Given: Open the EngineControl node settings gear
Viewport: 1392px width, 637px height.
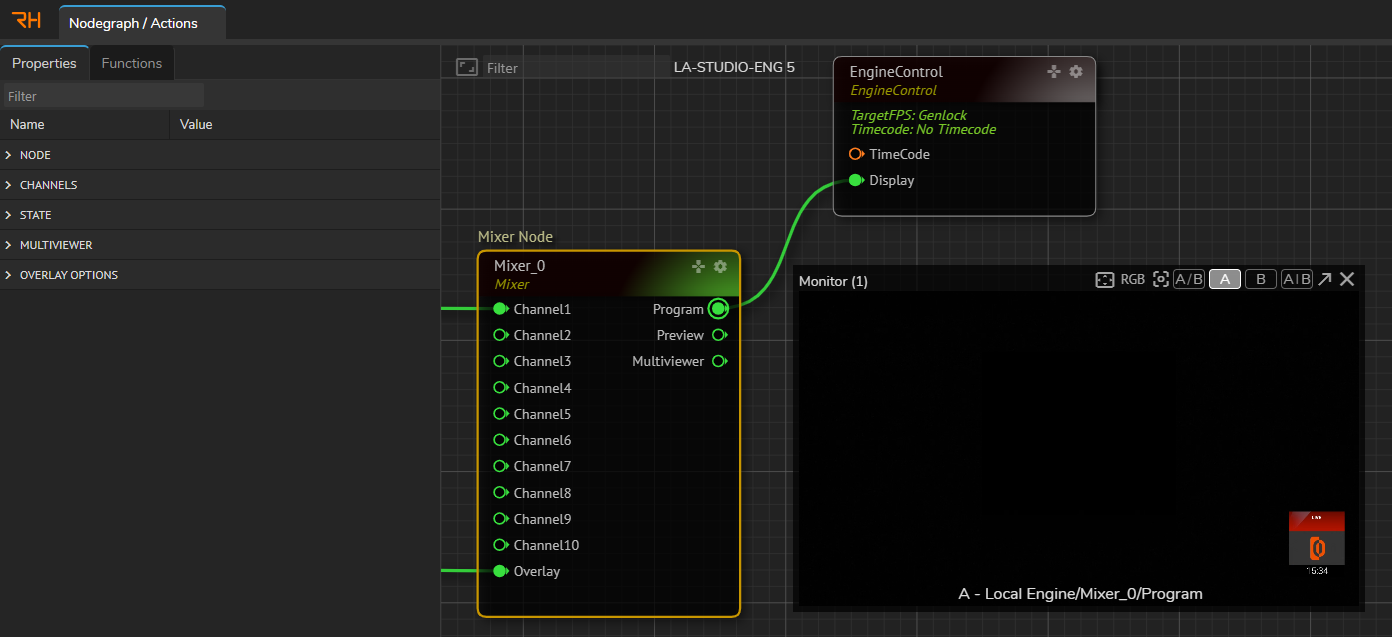Looking at the screenshot, I should (x=1076, y=72).
